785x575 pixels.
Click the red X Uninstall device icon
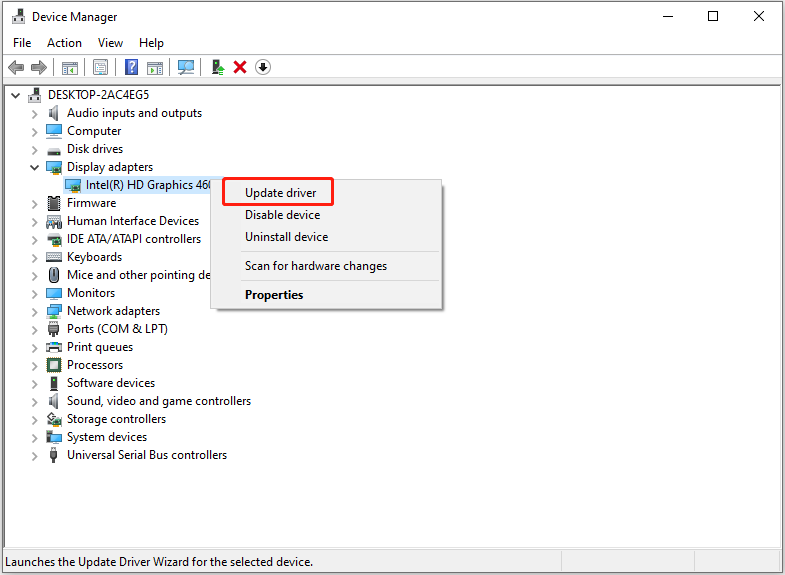240,67
